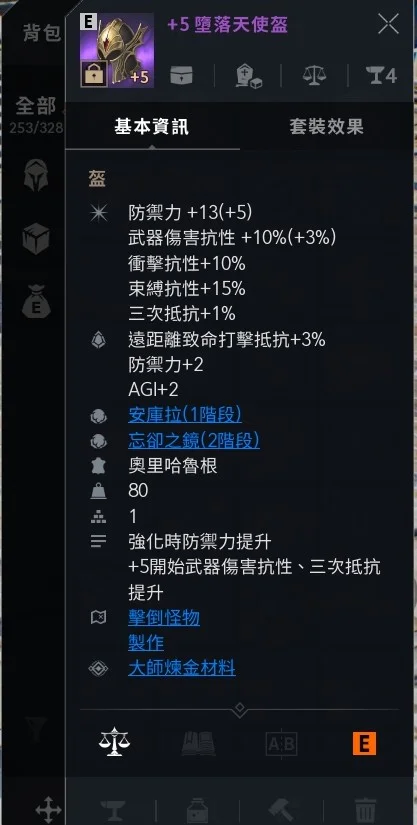Toggle the orange E equip button
The image size is (417, 825).
coord(364,743)
